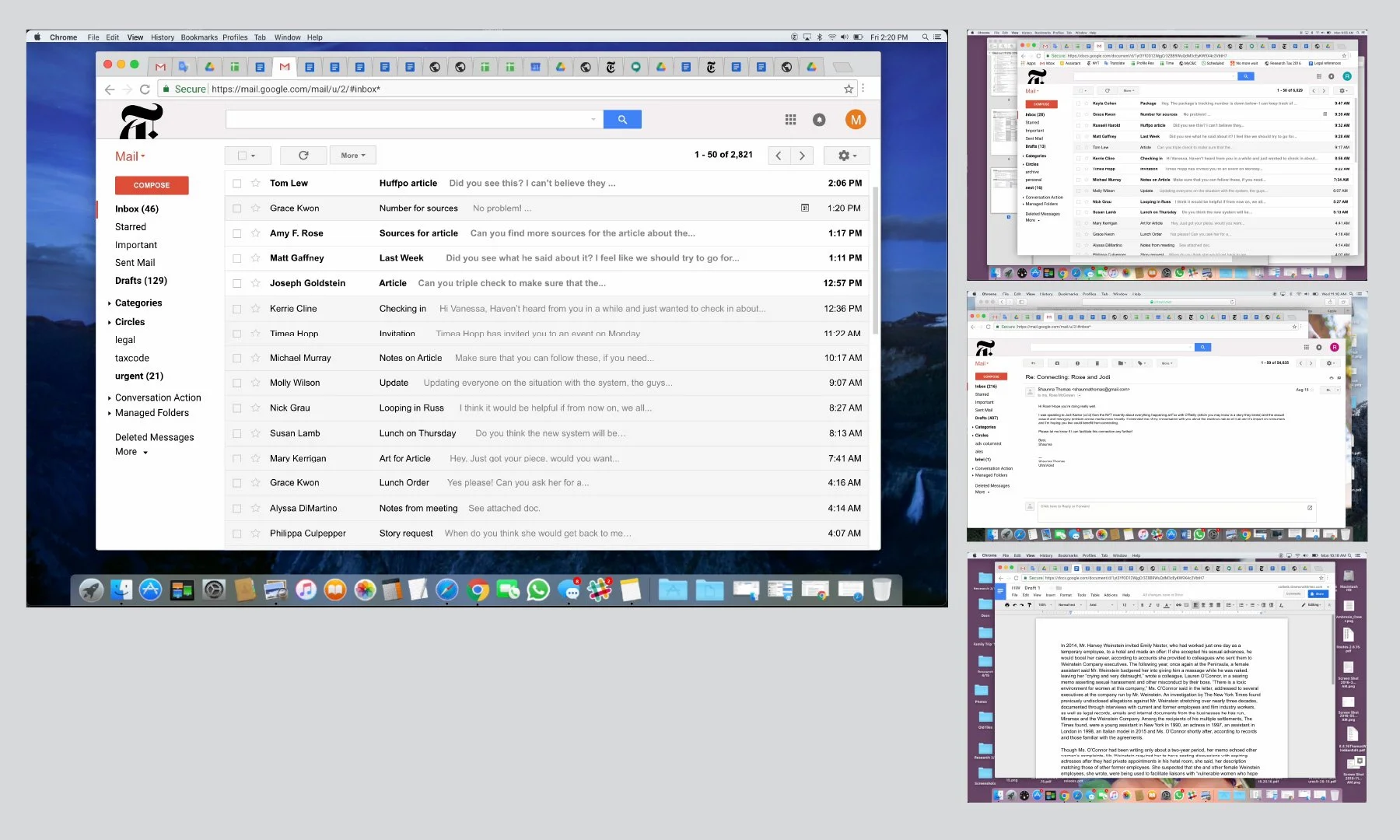Viewport: 1400px width, 840px height.
Task: Click the blue search magnifier button
Action: [x=622, y=119]
